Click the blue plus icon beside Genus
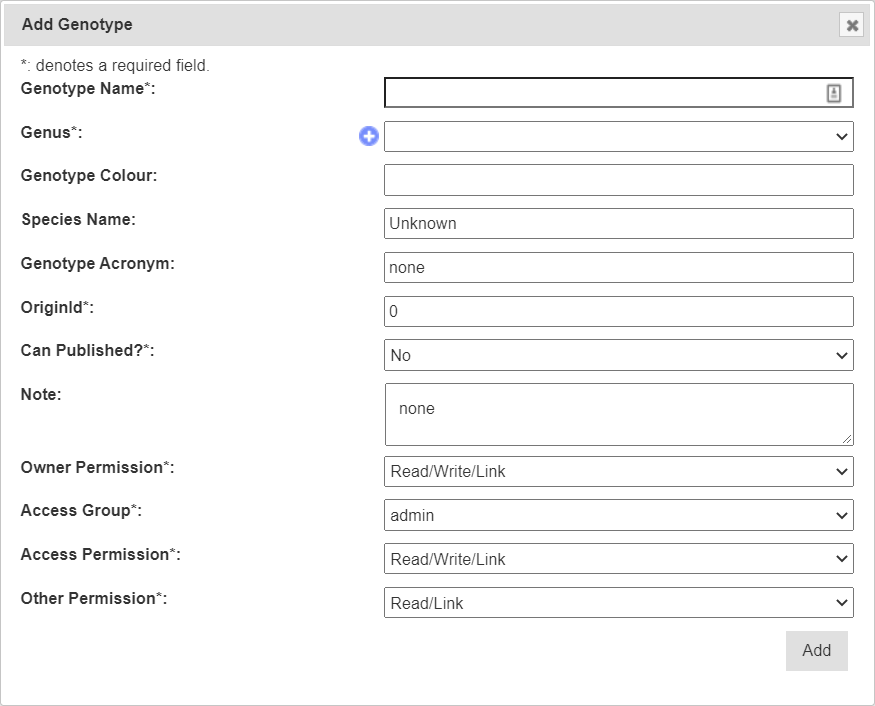875x706 pixels. point(369,136)
